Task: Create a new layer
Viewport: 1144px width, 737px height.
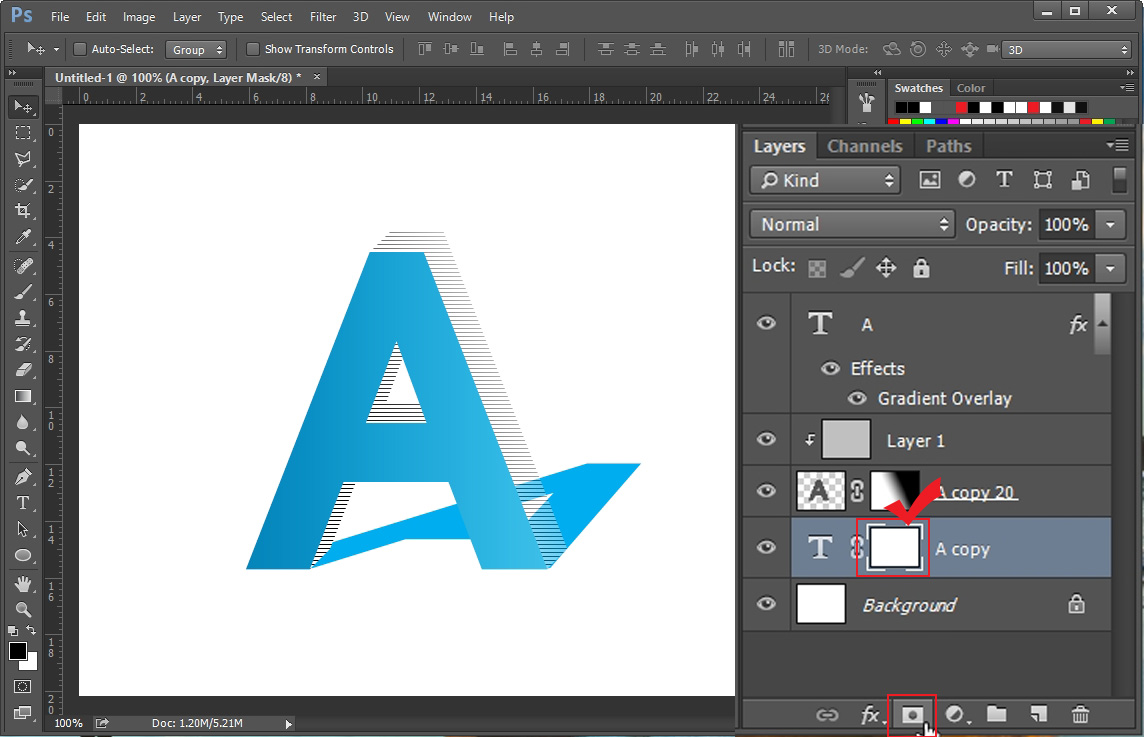Action: pyautogui.click(x=1038, y=714)
